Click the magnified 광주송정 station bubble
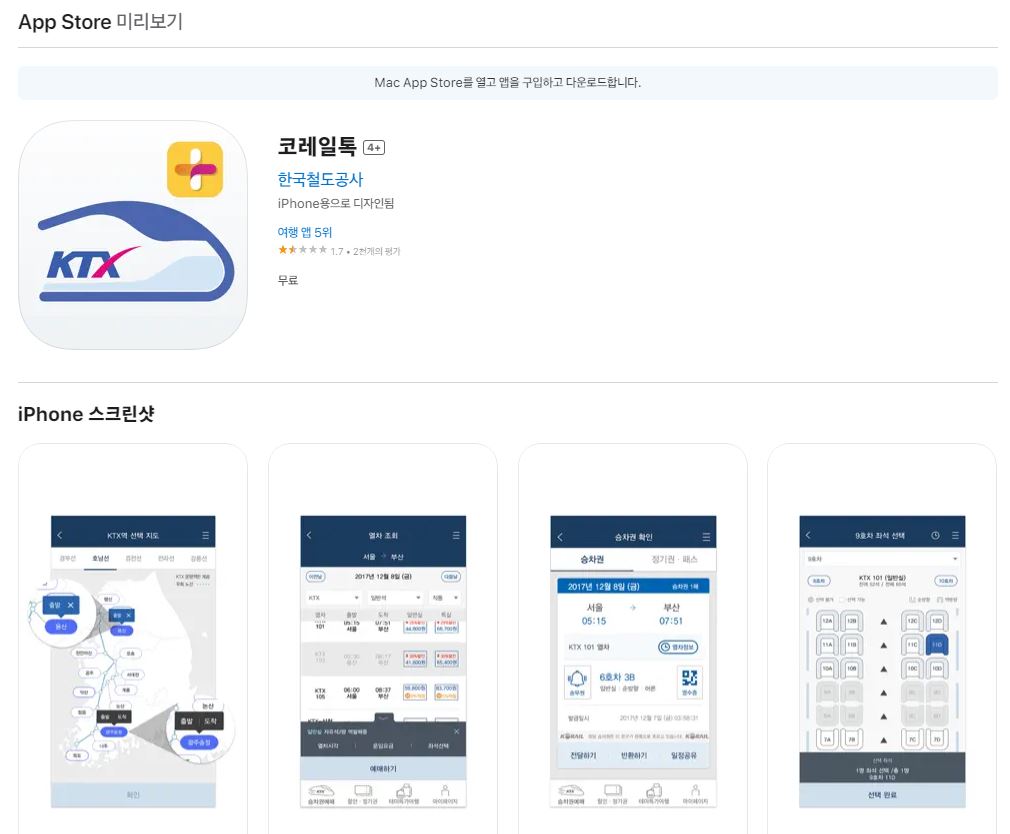The image size is (1010, 834). (x=198, y=742)
